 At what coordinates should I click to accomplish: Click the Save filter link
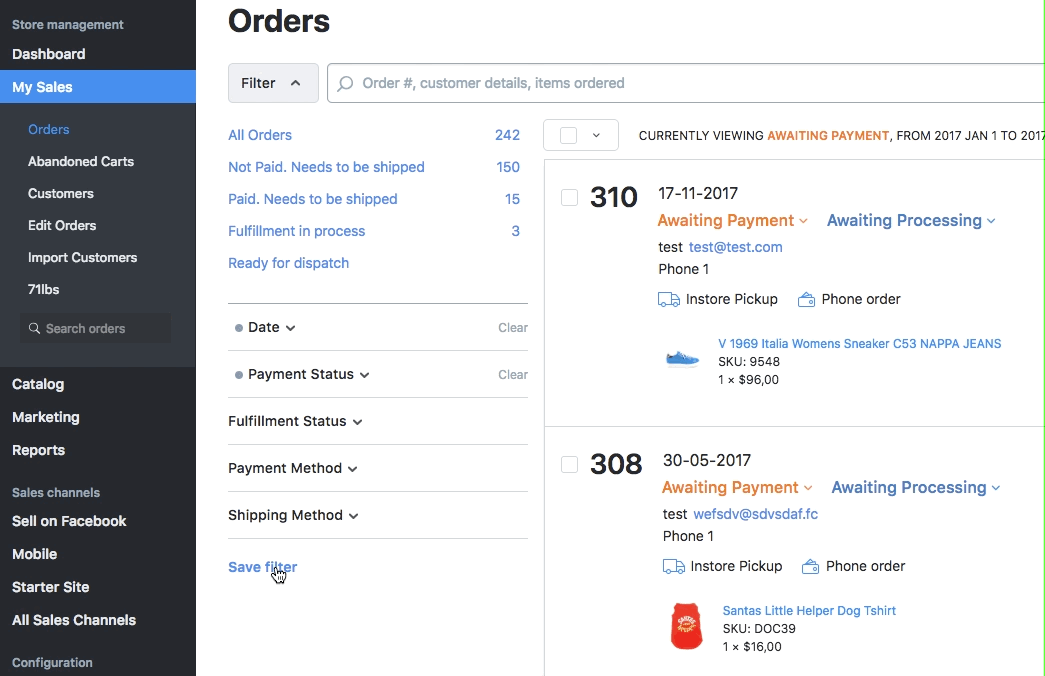(x=262, y=567)
